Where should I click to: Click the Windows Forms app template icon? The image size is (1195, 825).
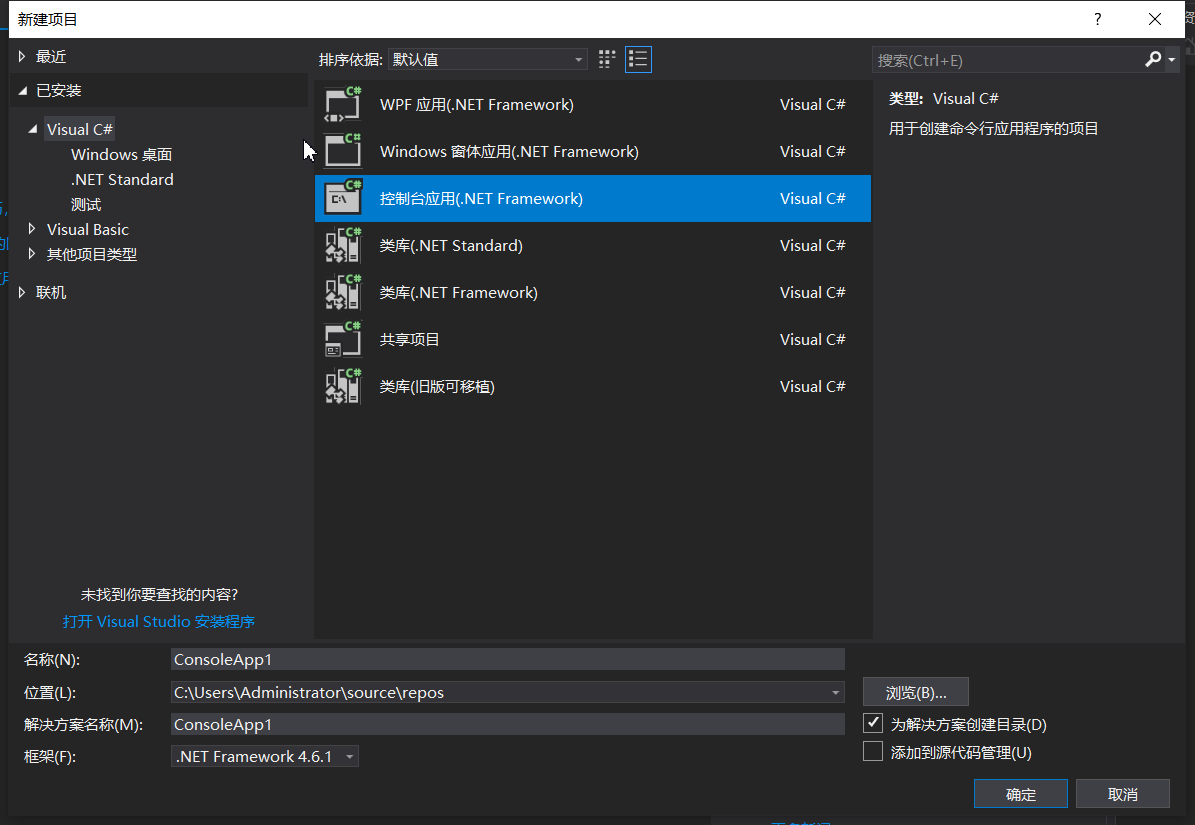click(x=343, y=151)
